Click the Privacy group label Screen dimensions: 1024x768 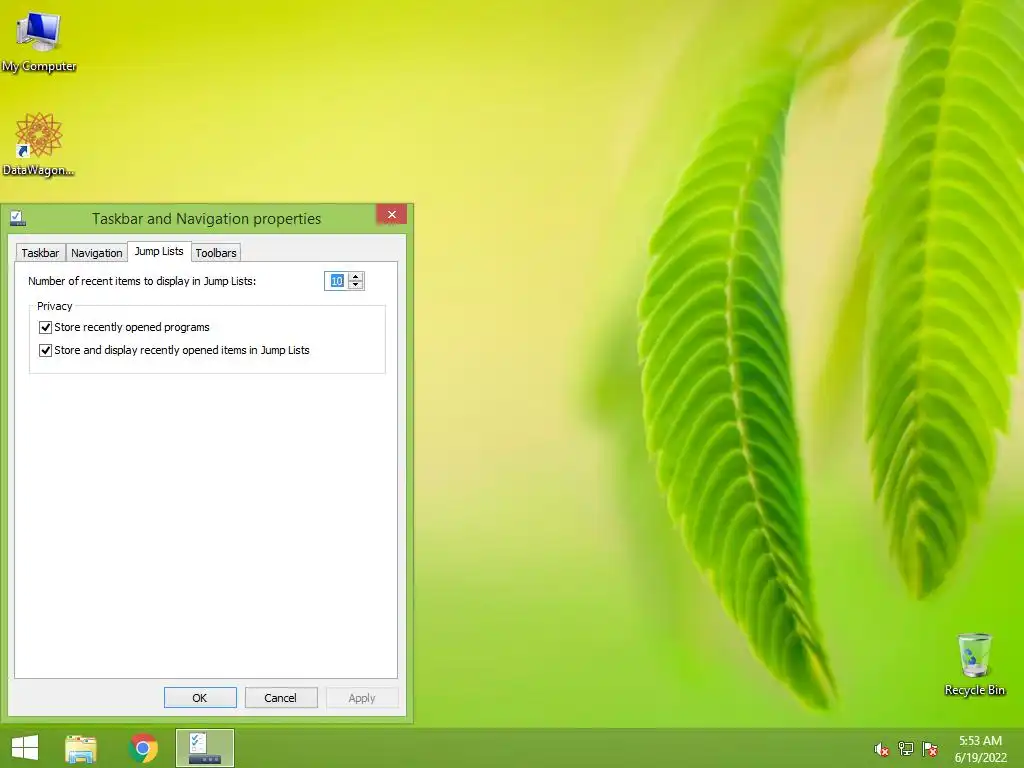tap(55, 306)
